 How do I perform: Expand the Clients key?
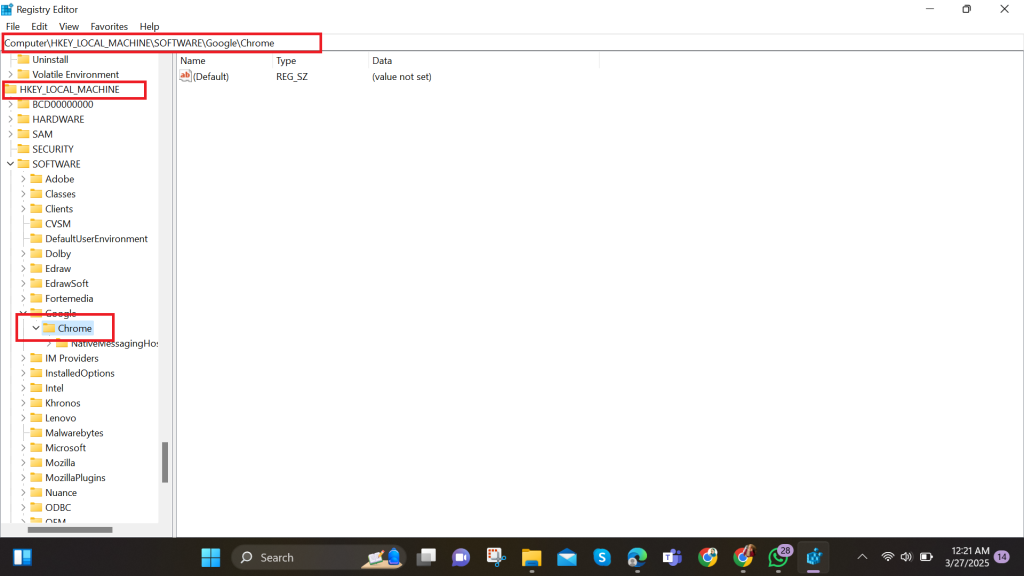[x=24, y=209]
